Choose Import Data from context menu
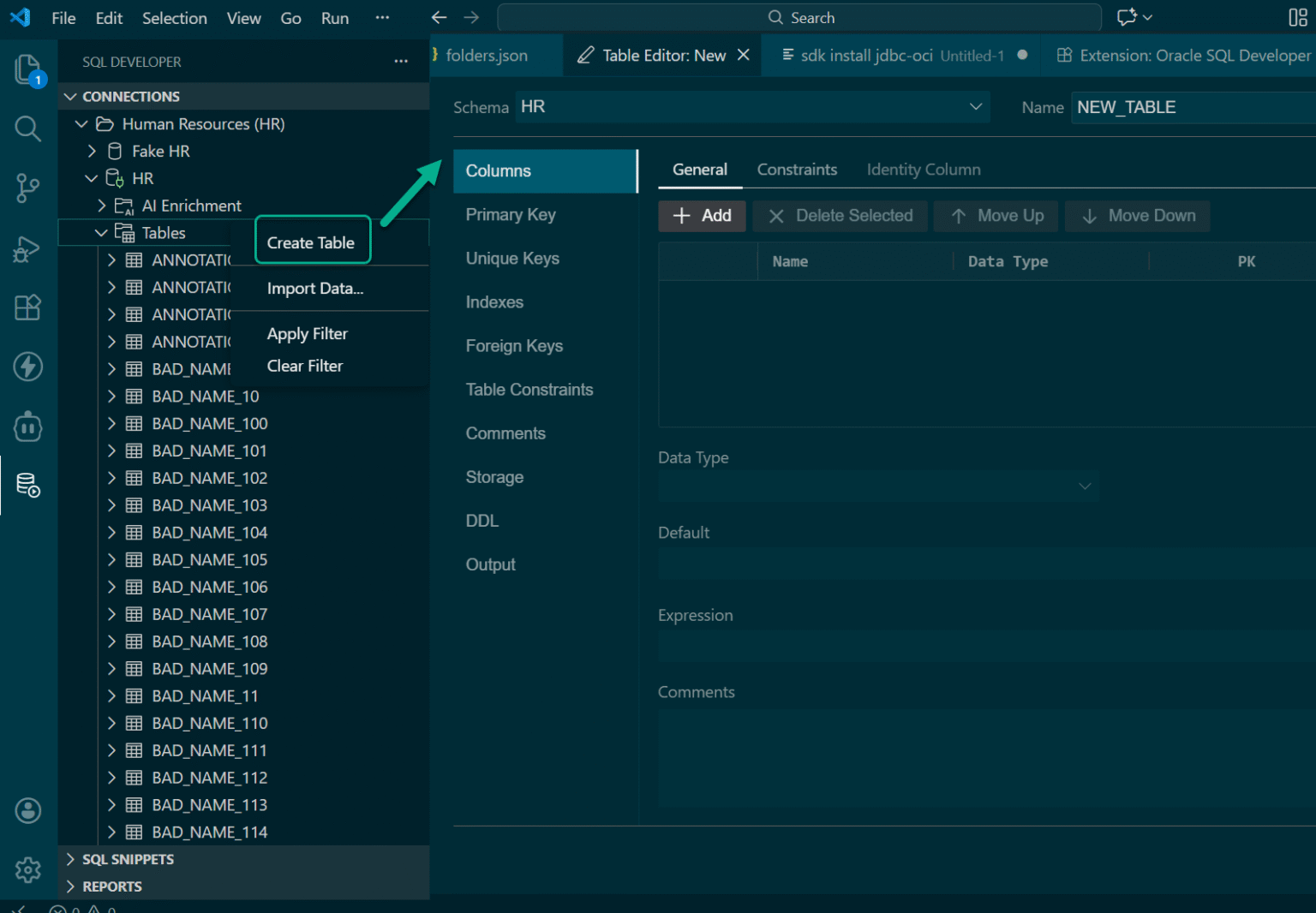This screenshot has width=1316, height=913. (314, 289)
